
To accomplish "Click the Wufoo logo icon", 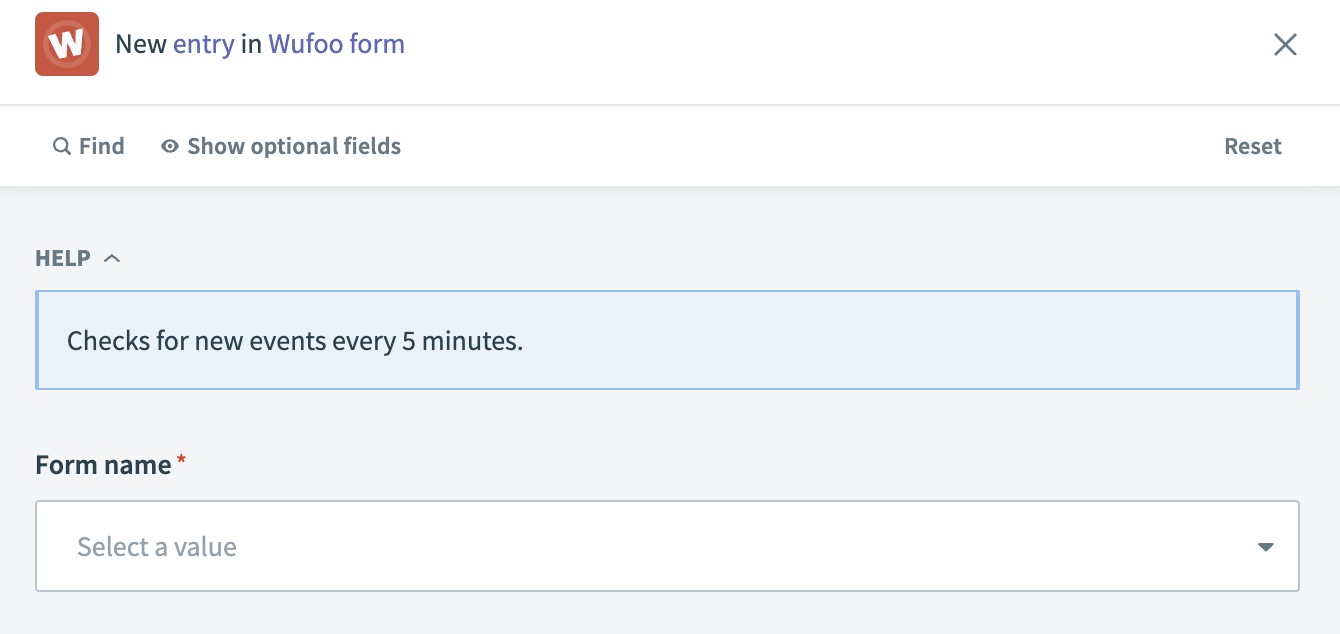I will pos(67,44).
